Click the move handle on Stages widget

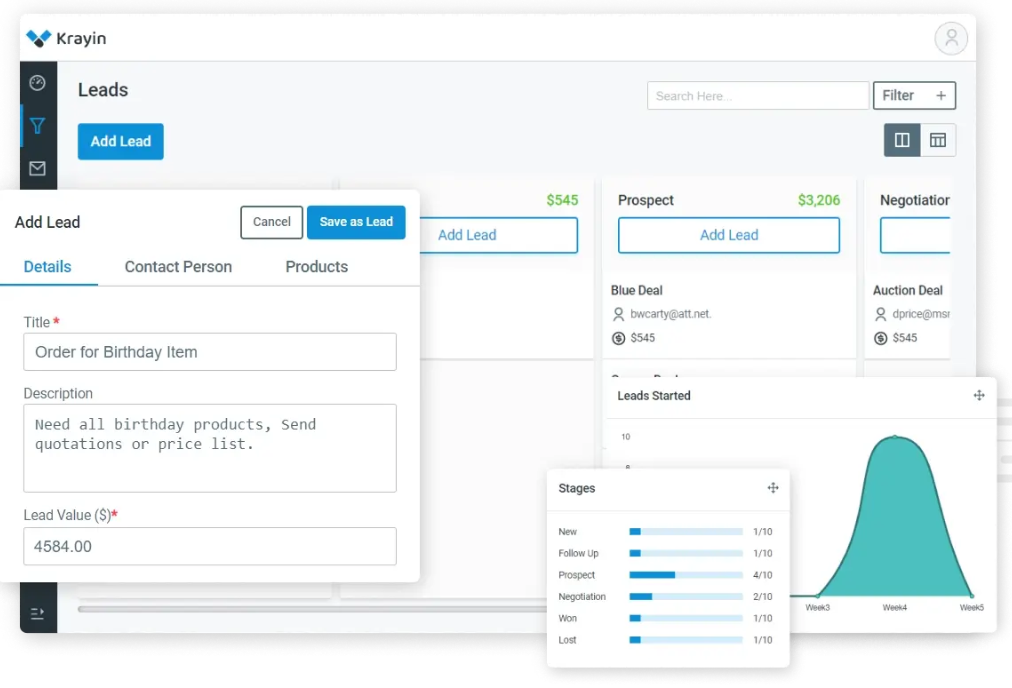click(773, 488)
